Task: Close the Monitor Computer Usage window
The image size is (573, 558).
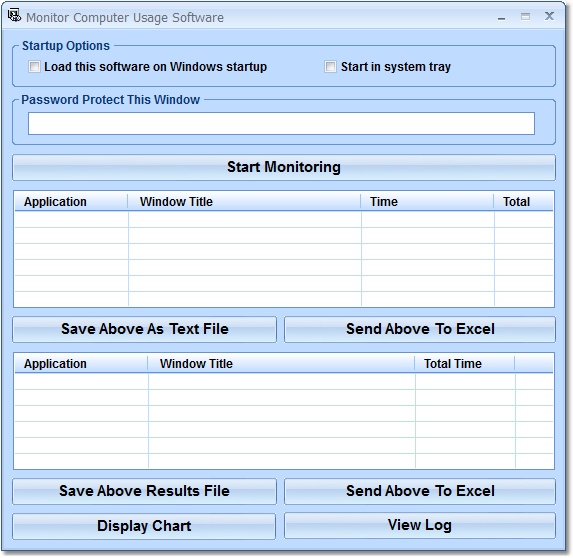Action: click(x=549, y=16)
